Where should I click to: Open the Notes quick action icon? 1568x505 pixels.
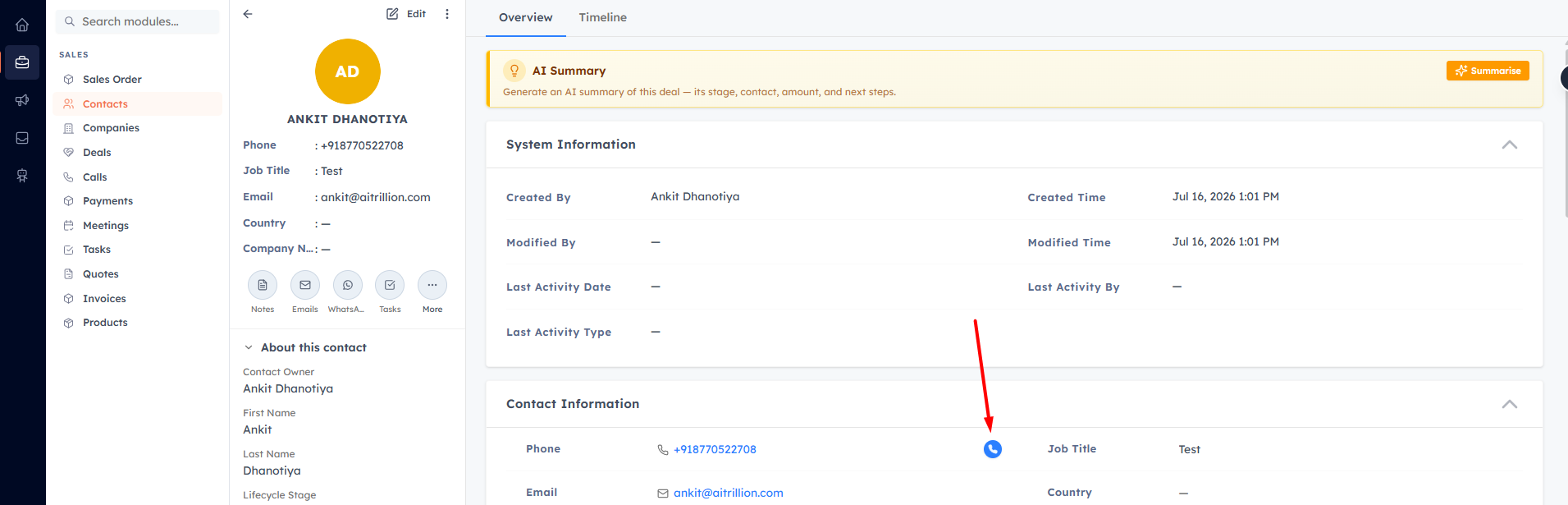click(263, 285)
